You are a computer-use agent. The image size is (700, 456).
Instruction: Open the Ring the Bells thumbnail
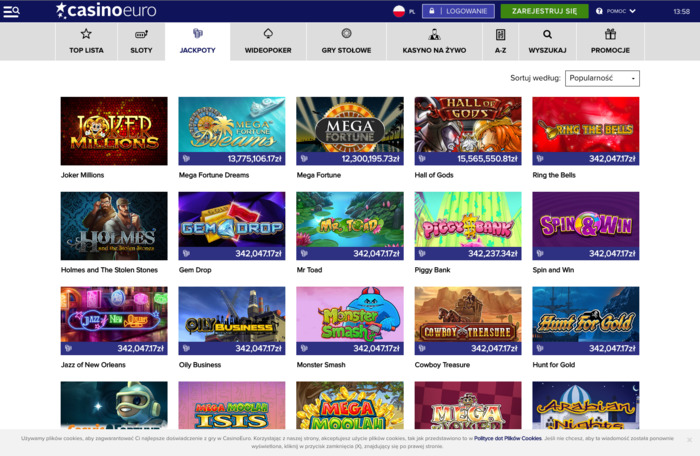pos(586,131)
